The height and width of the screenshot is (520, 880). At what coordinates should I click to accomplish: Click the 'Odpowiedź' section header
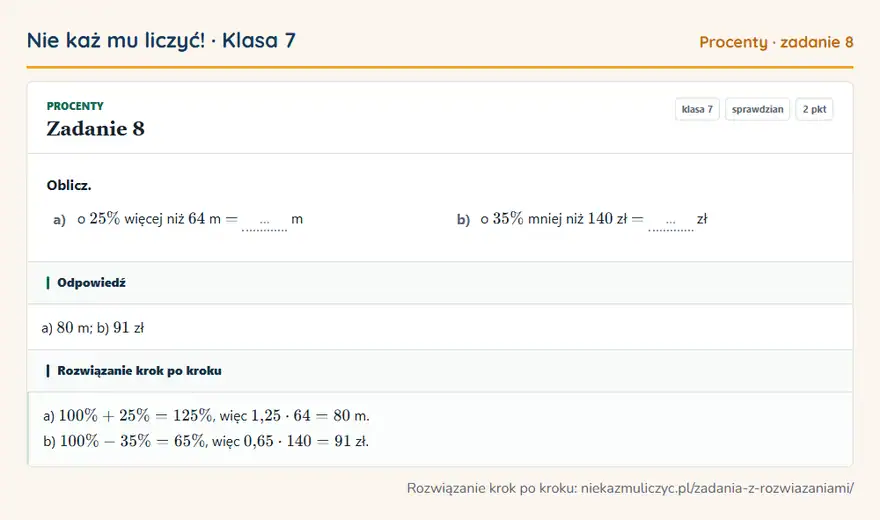(91, 283)
